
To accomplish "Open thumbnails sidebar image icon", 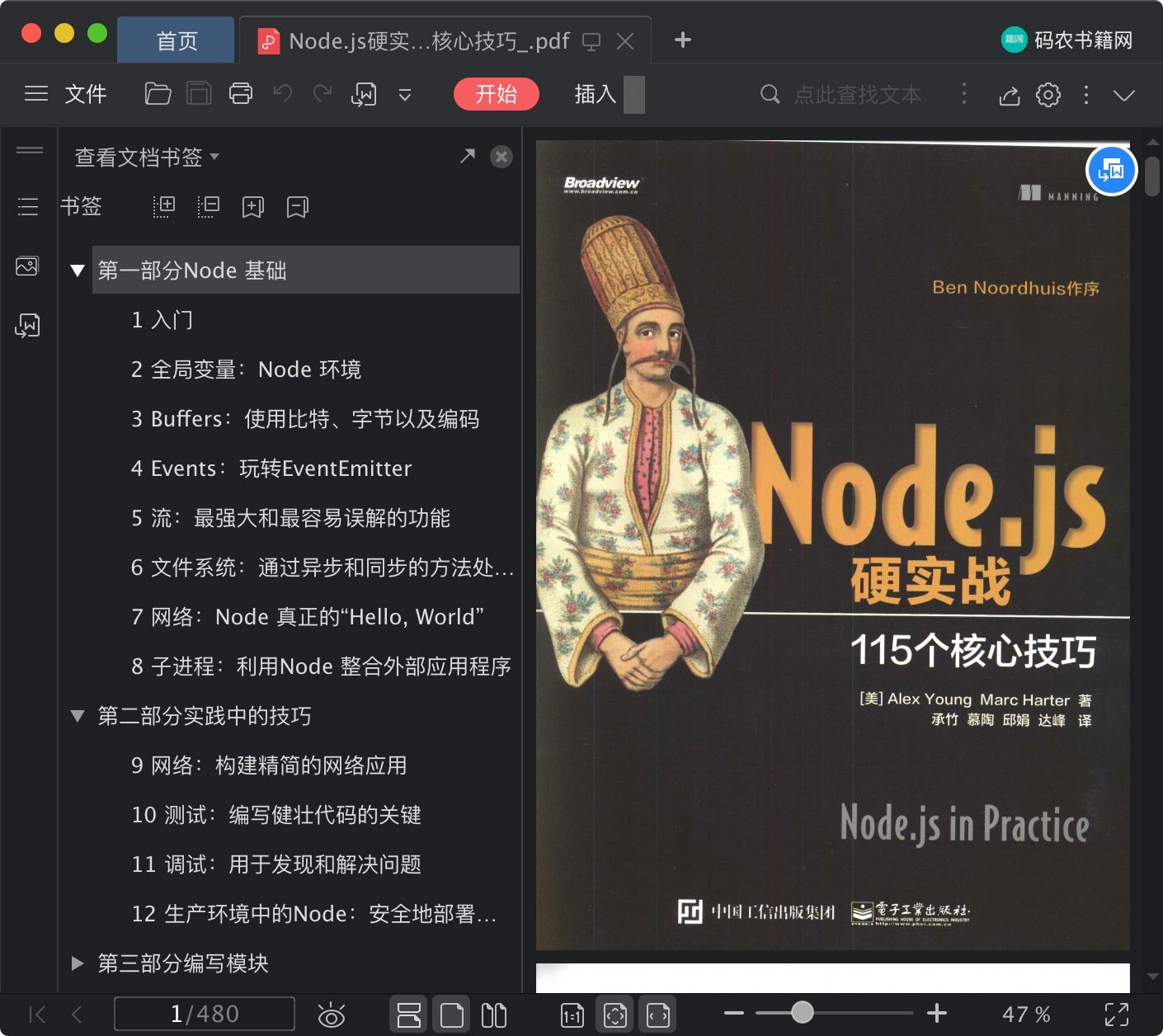I will click(27, 266).
